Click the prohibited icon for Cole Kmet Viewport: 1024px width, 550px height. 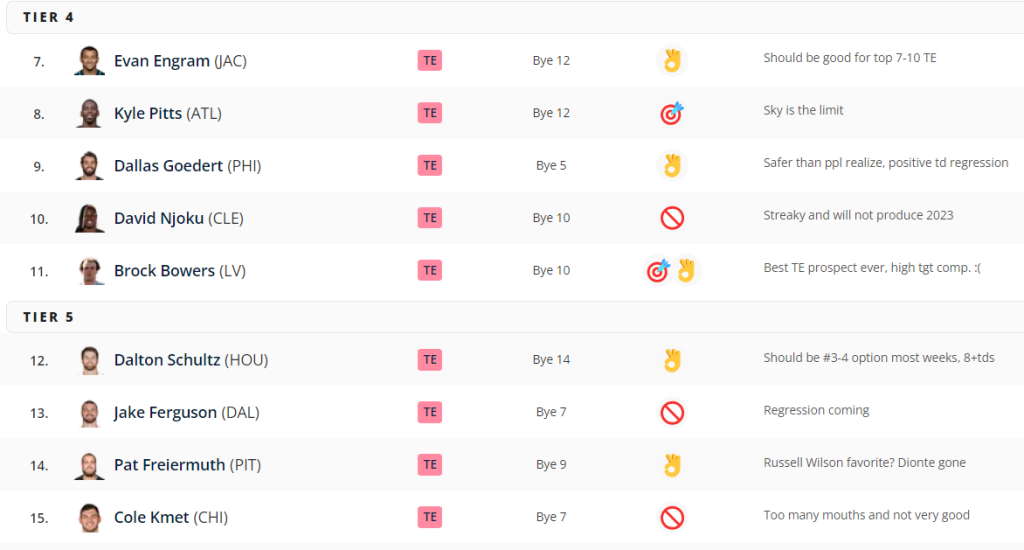pyautogui.click(x=671, y=518)
